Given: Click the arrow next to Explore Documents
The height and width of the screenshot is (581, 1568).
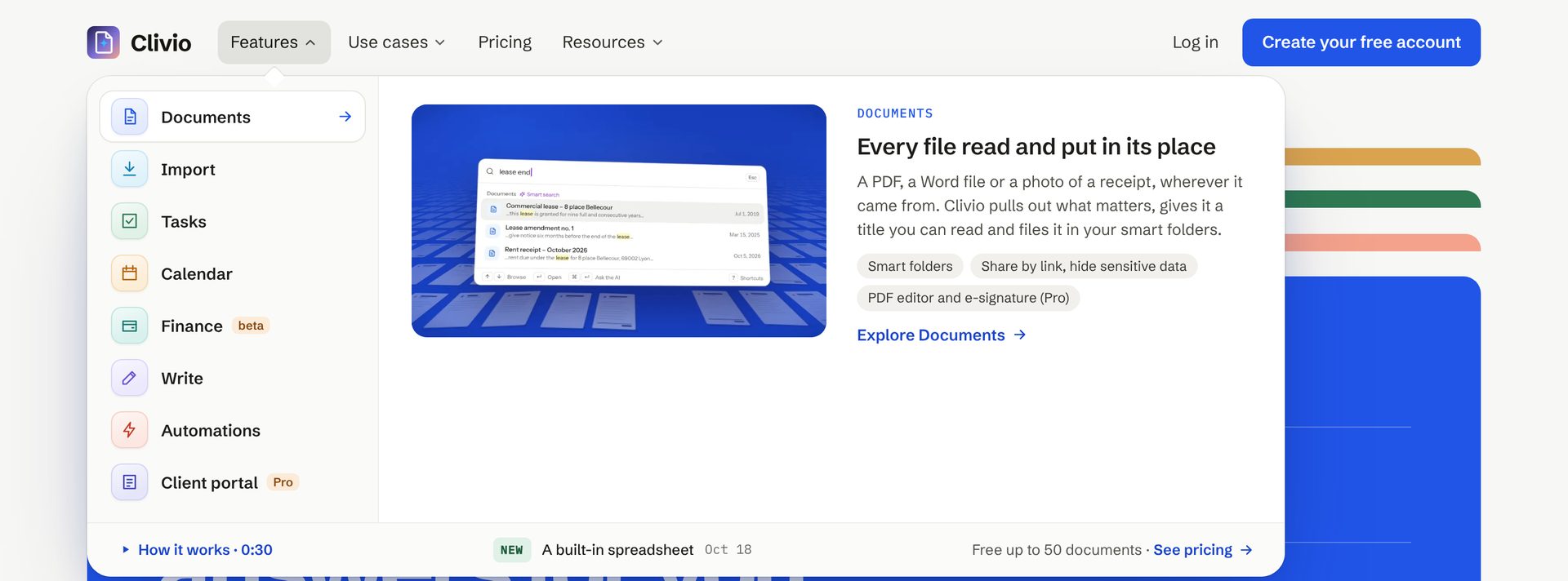Looking at the screenshot, I should click(x=1020, y=335).
